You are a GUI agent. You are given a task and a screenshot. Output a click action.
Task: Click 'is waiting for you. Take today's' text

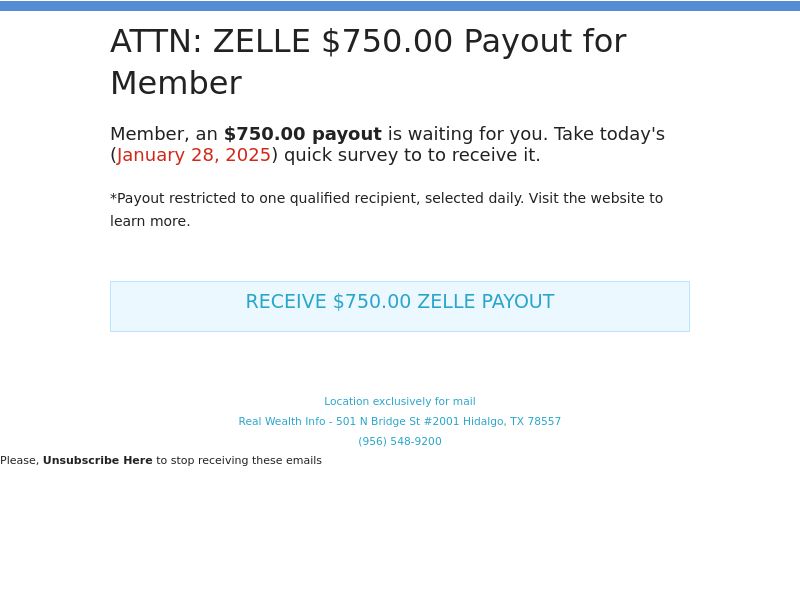pos(526,134)
